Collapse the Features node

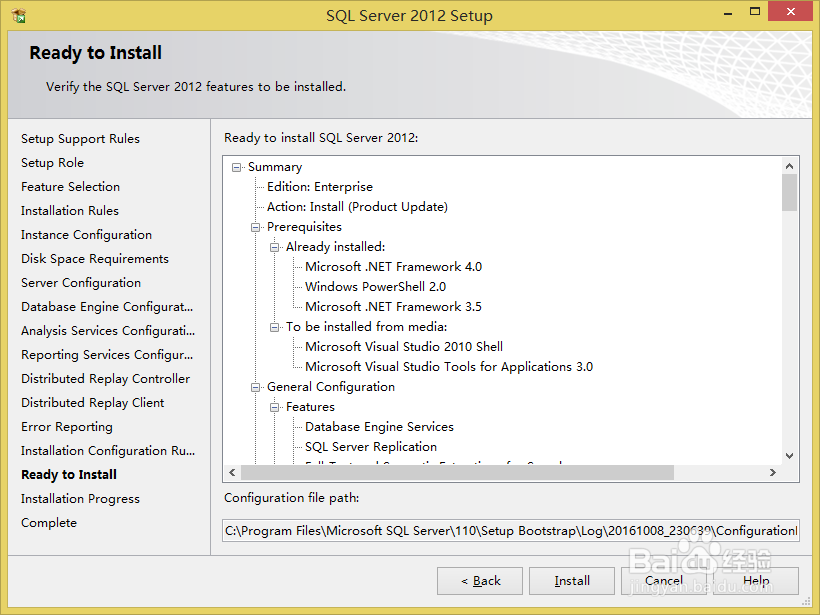(276, 406)
